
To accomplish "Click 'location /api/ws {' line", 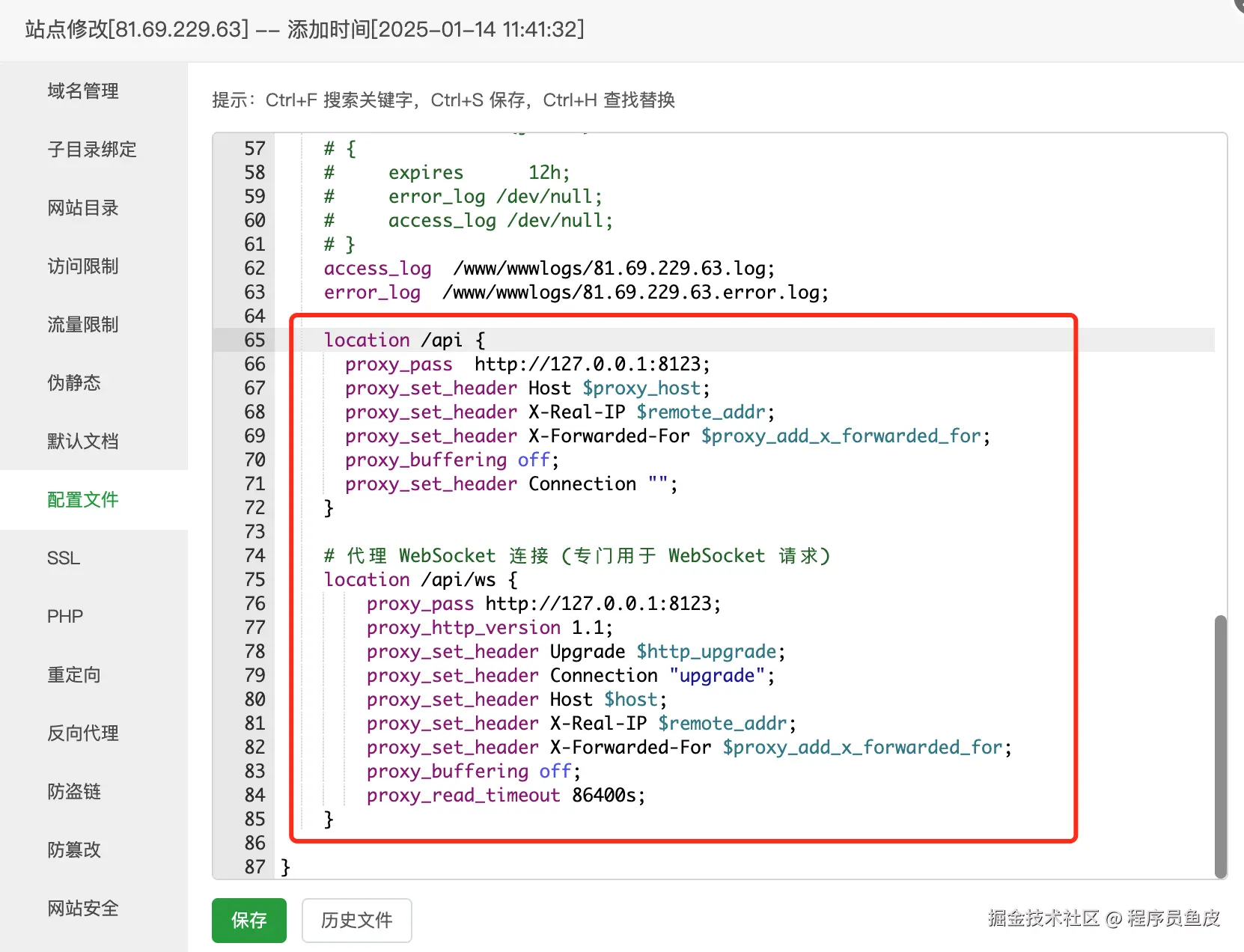I will coord(421,579).
